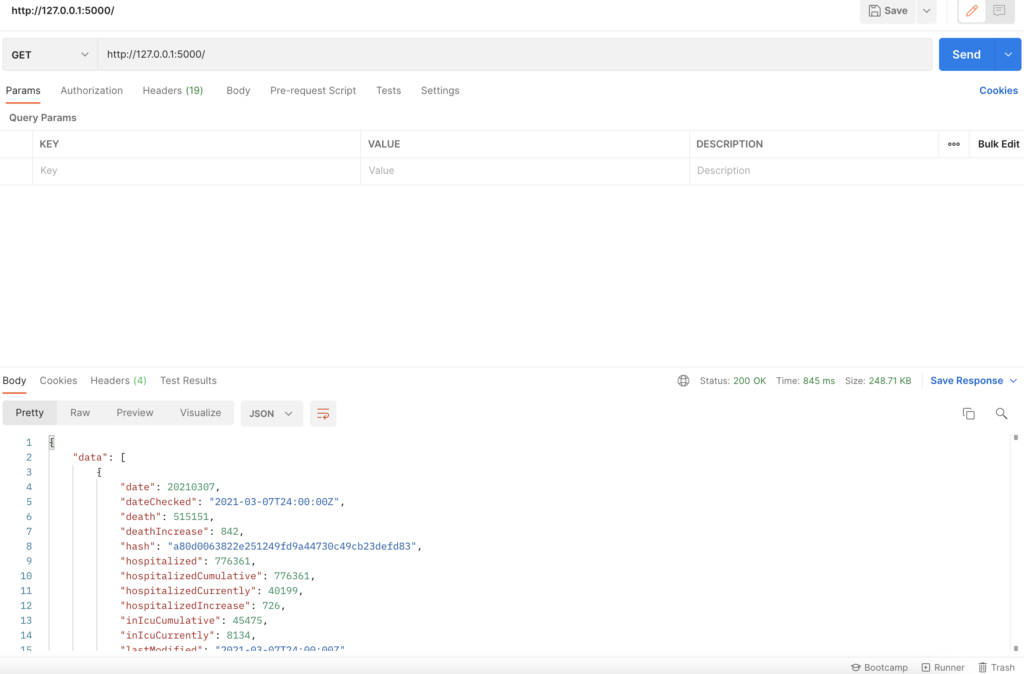This screenshot has height=674, width=1024.
Task: Expand the JSON format dropdown
Action: (272, 413)
